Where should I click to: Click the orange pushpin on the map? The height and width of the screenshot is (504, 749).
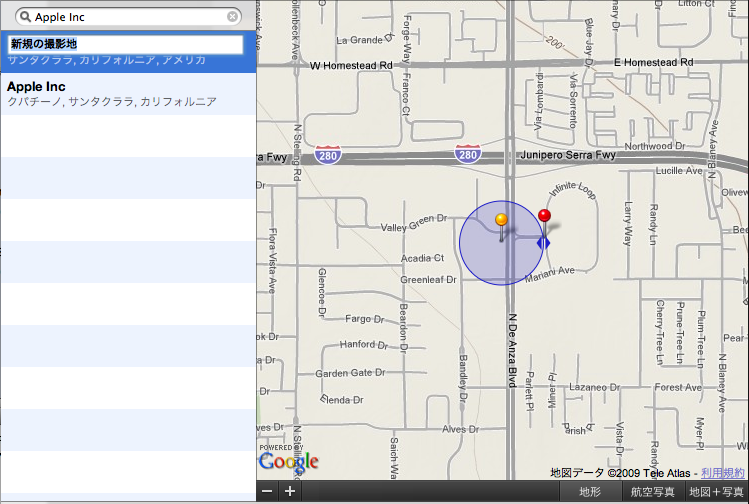502,220
